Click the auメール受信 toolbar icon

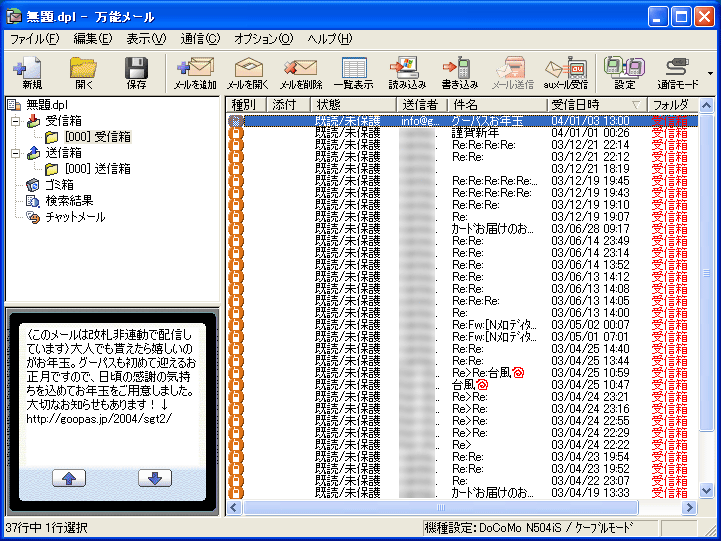pos(566,73)
